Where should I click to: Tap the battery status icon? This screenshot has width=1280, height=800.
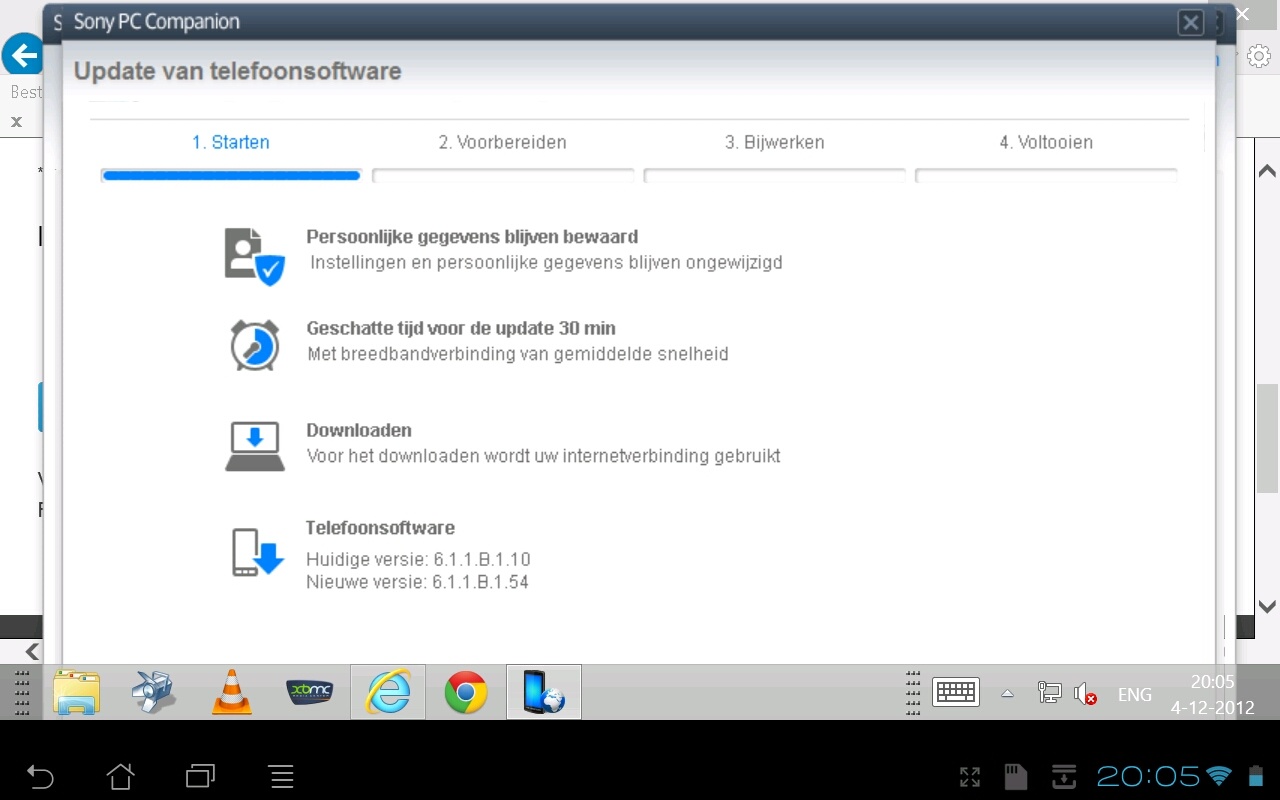tap(1255, 776)
